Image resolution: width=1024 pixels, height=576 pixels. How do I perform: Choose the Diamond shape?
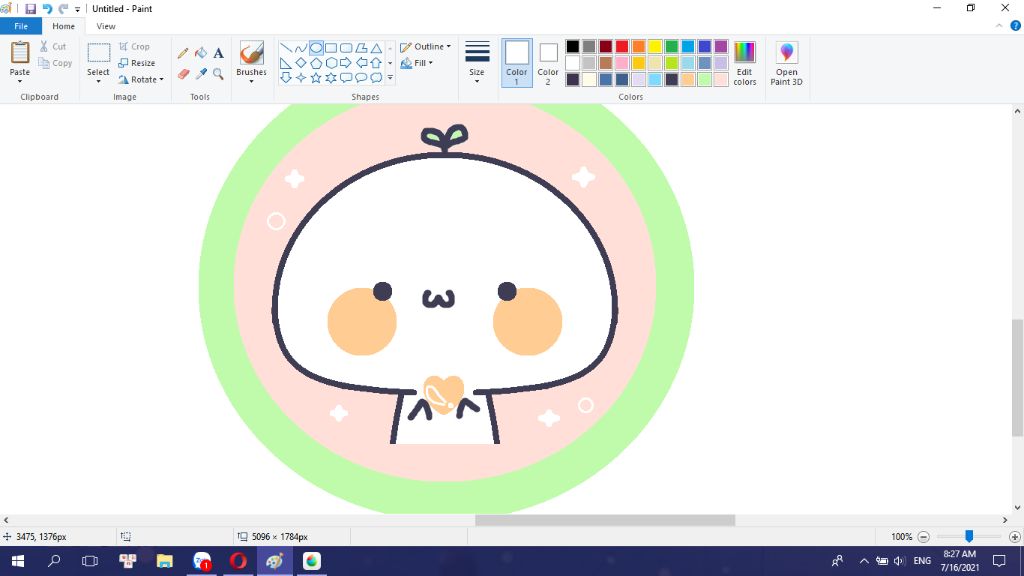301,63
